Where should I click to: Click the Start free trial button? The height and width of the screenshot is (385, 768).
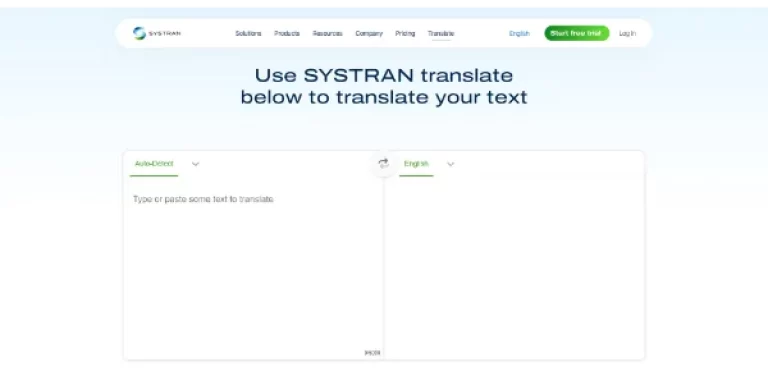(576, 33)
